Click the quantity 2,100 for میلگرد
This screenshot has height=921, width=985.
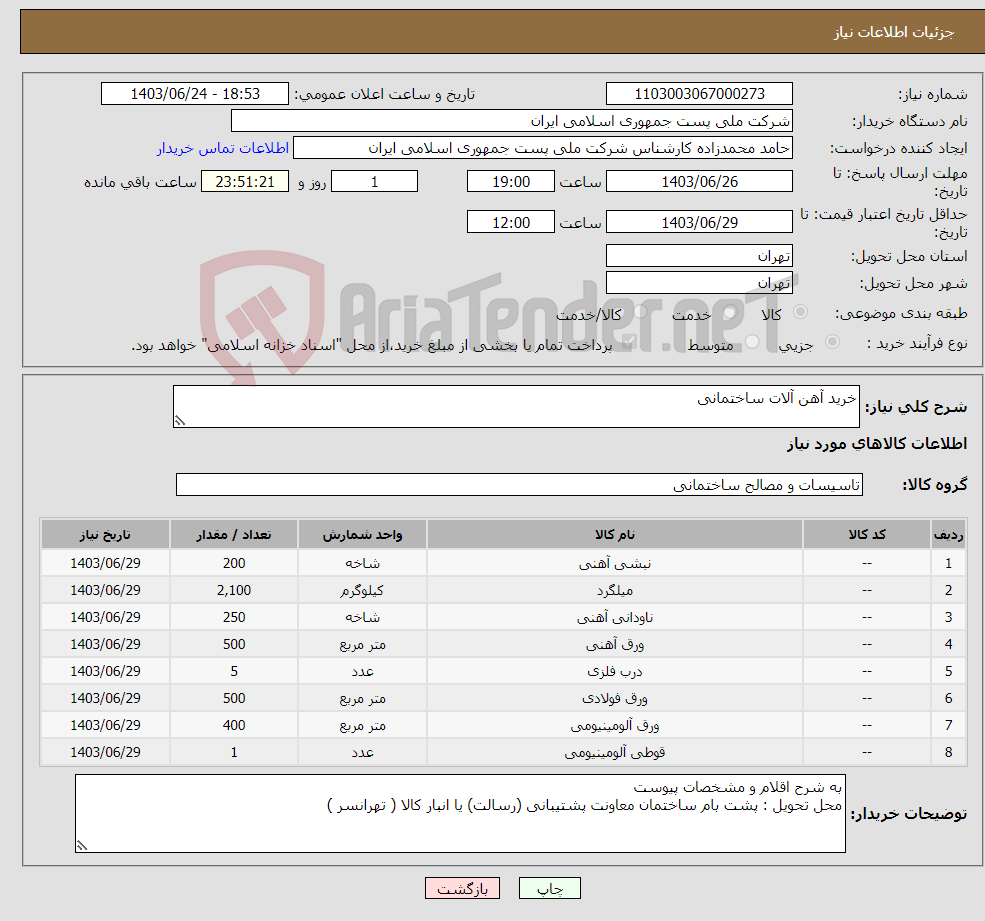pyautogui.click(x=234, y=591)
